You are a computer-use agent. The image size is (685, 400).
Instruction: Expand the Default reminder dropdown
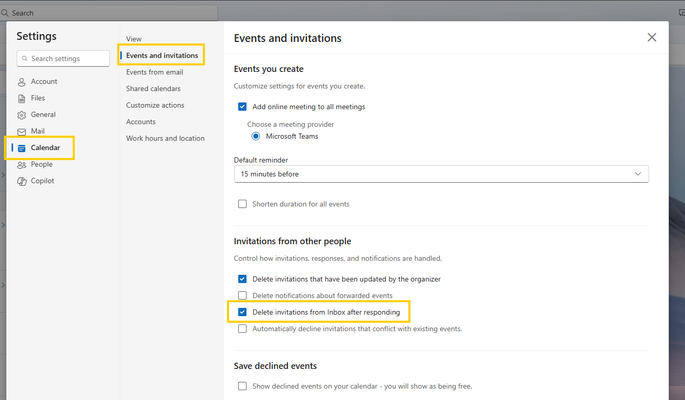point(441,174)
